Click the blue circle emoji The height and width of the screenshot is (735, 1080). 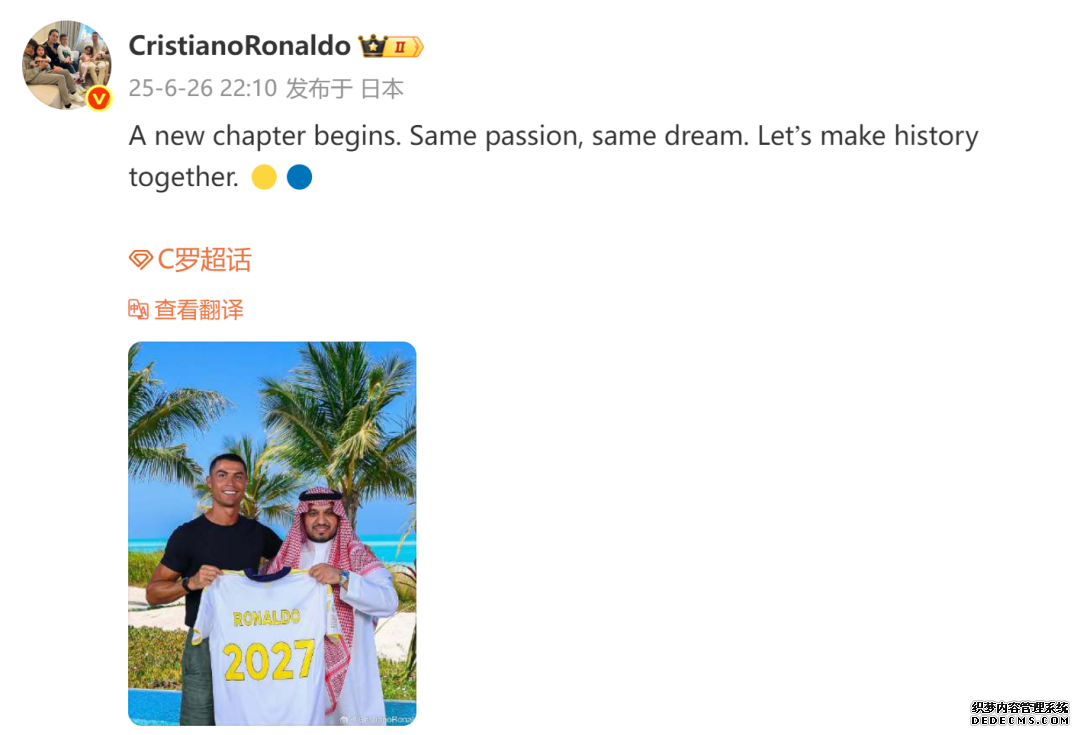(x=299, y=177)
